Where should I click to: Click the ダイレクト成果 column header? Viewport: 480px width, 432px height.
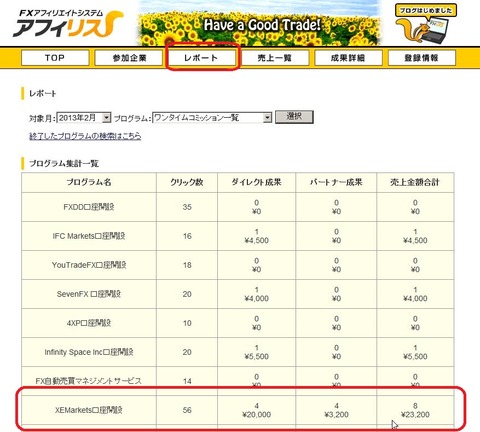click(x=256, y=182)
